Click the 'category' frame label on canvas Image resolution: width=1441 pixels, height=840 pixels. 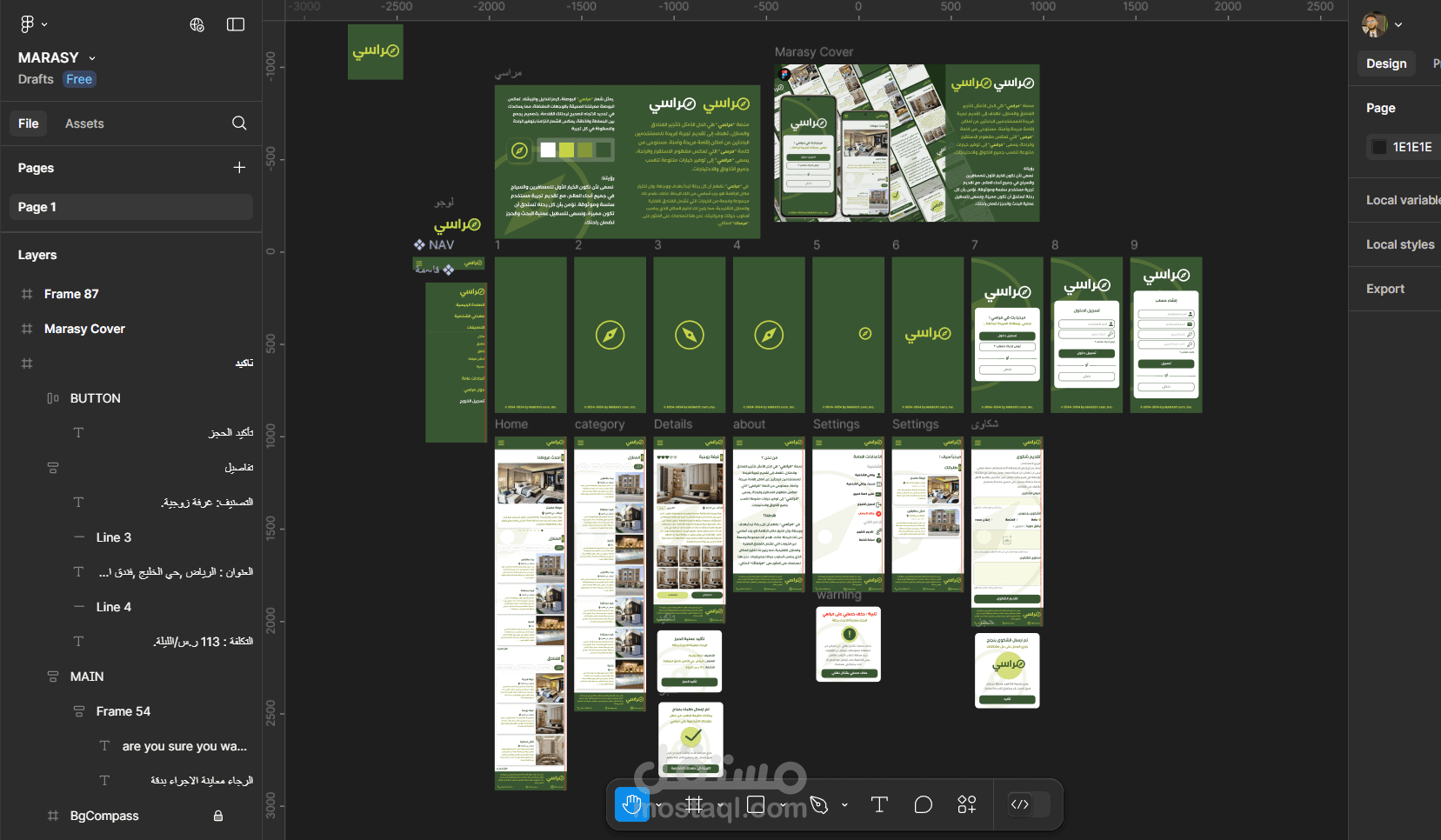[x=600, y=424]
